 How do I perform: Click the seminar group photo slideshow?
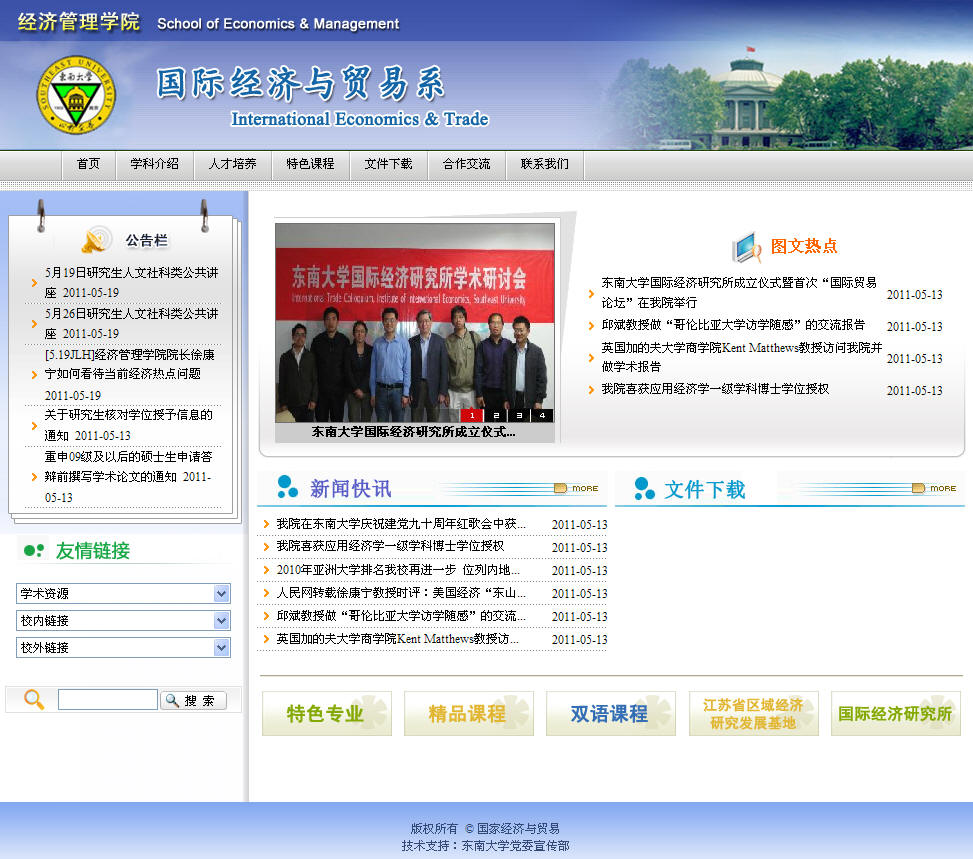[414, 320]
